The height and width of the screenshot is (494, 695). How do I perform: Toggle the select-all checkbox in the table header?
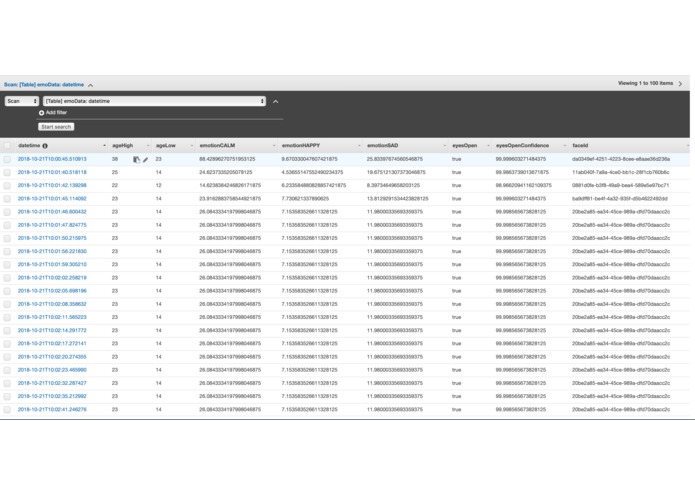[x=7, y=145]
